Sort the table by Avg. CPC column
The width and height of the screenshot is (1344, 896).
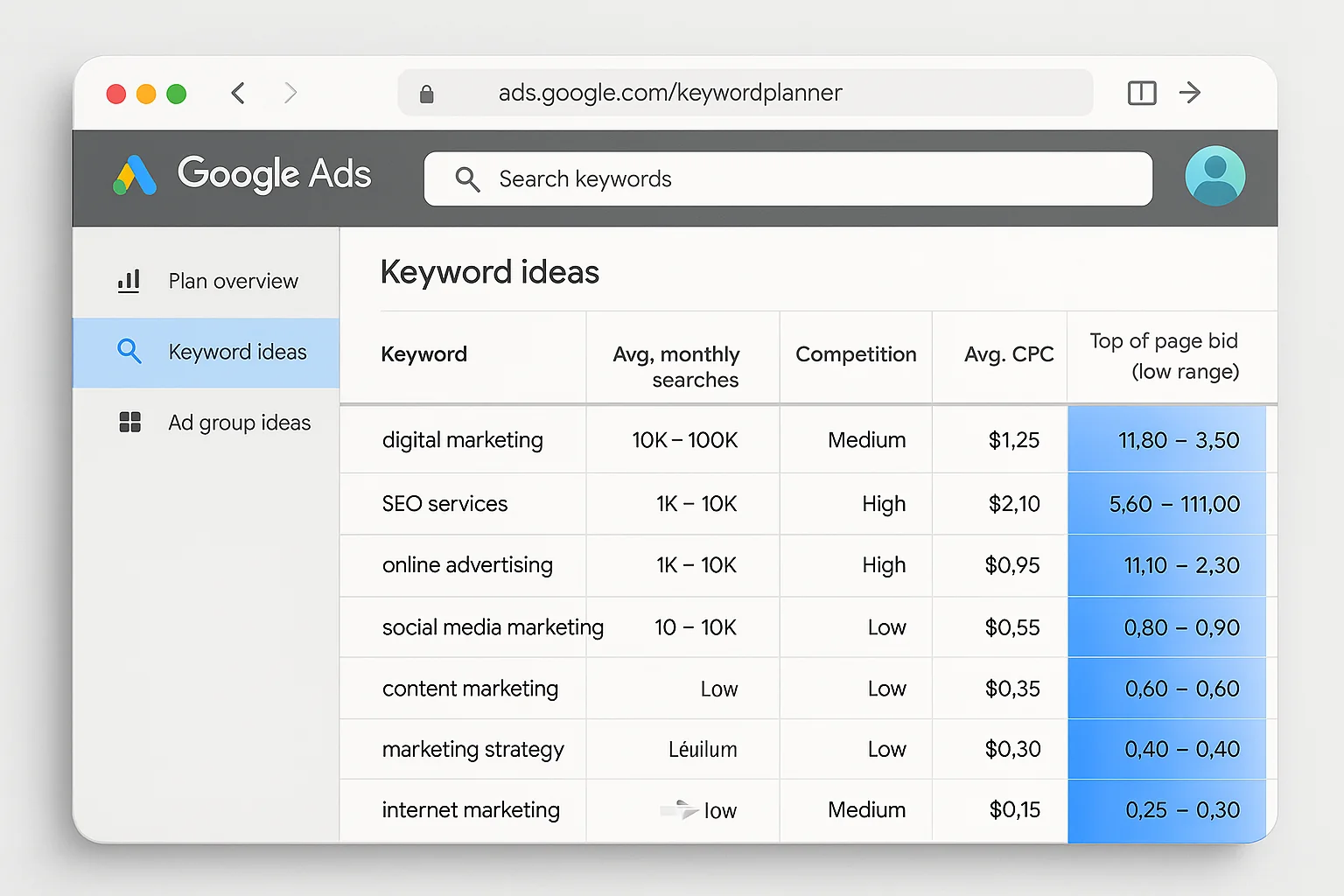1008,354
